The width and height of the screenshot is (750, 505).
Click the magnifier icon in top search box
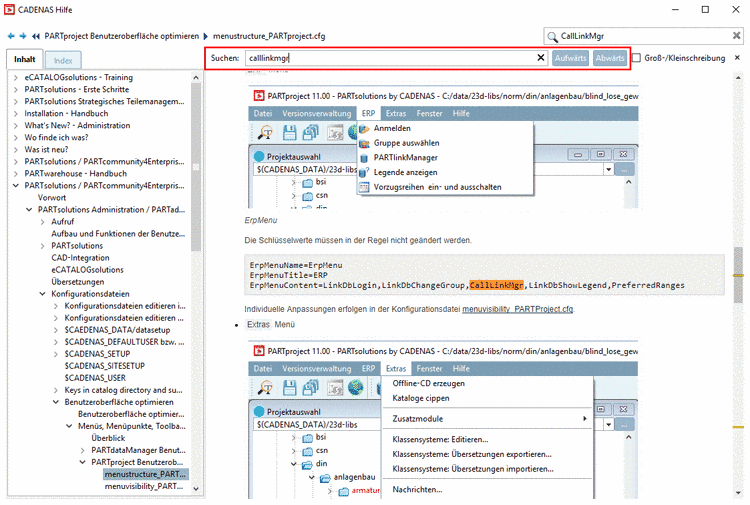tap(552, 36)
